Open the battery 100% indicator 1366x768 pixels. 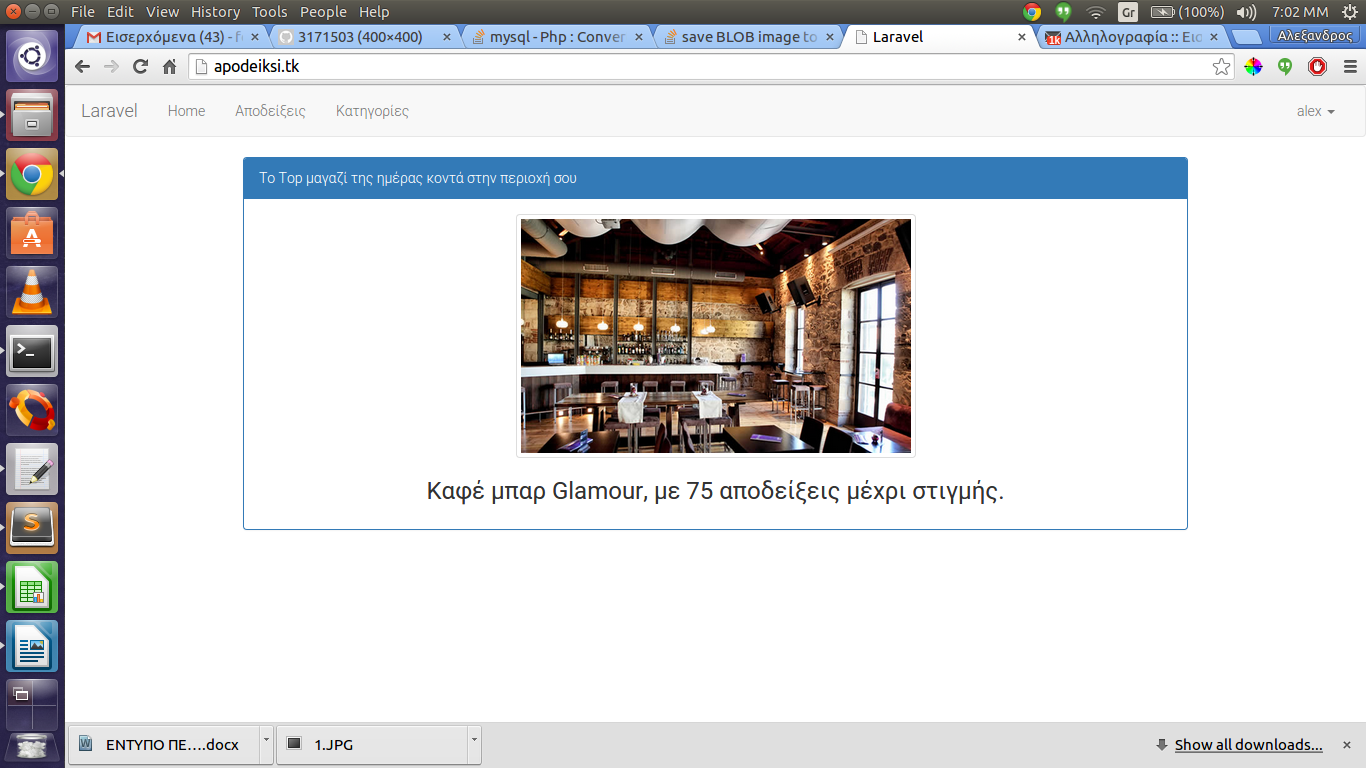click(1187, 12)
